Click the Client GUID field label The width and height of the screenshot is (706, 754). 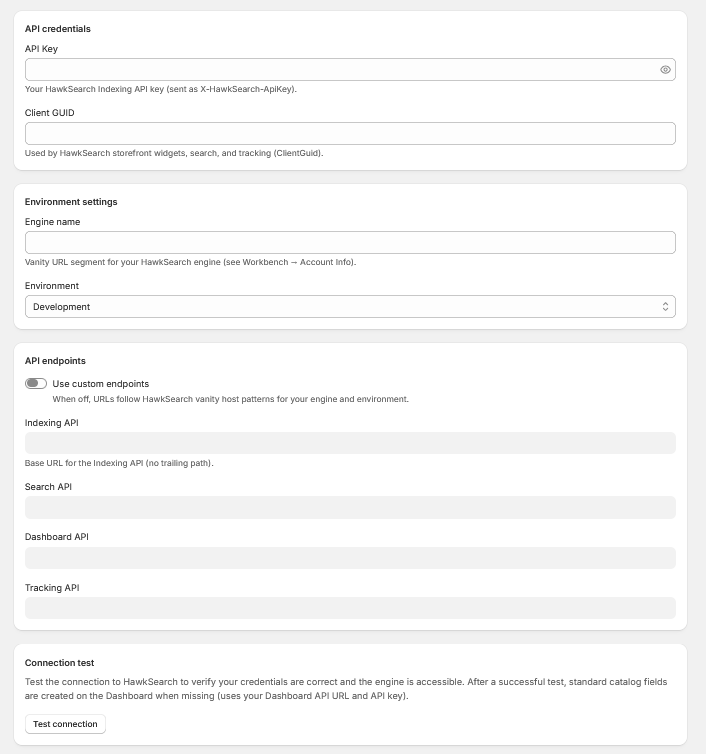50,113
